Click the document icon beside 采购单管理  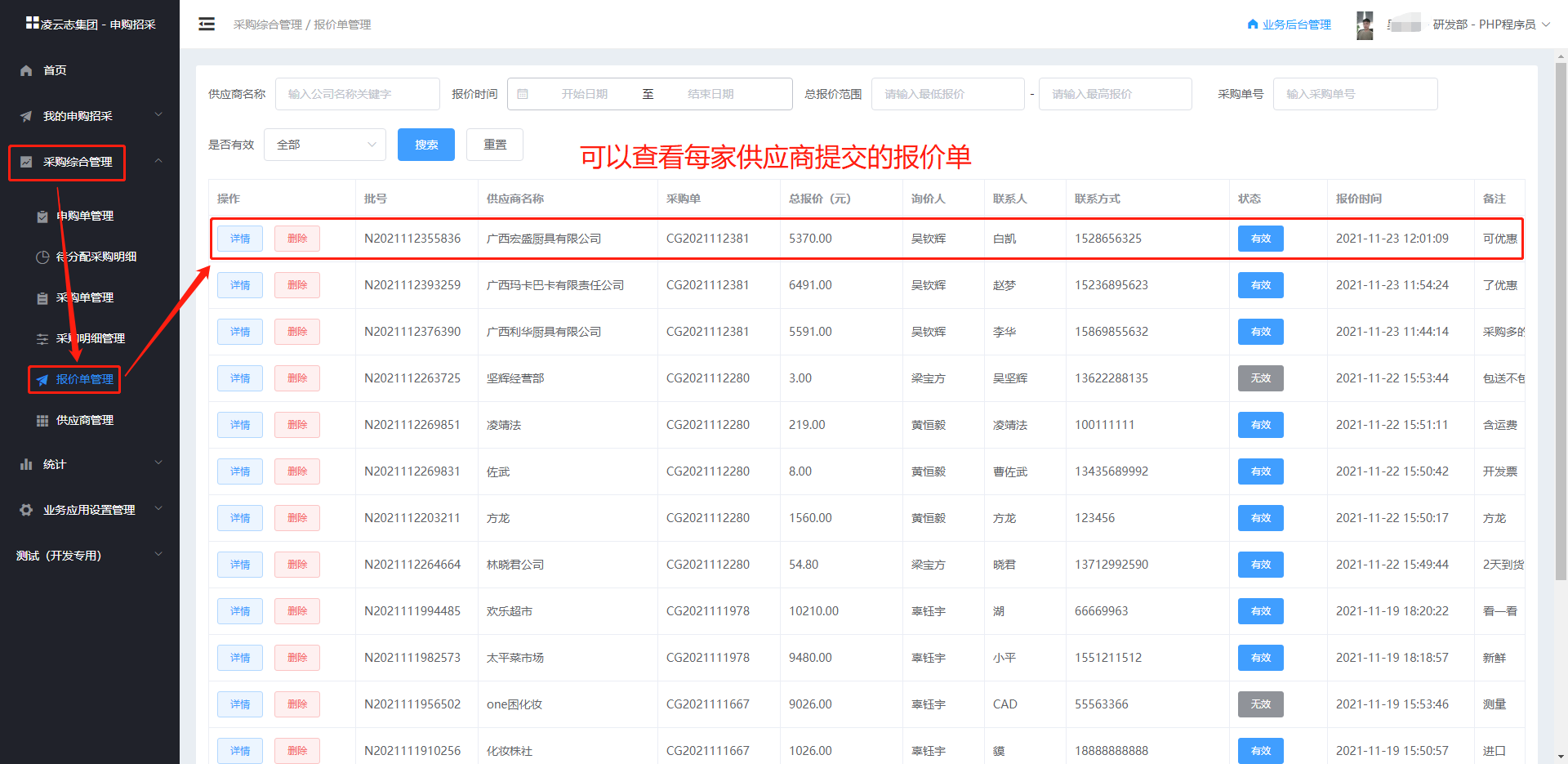click(42, 297)
